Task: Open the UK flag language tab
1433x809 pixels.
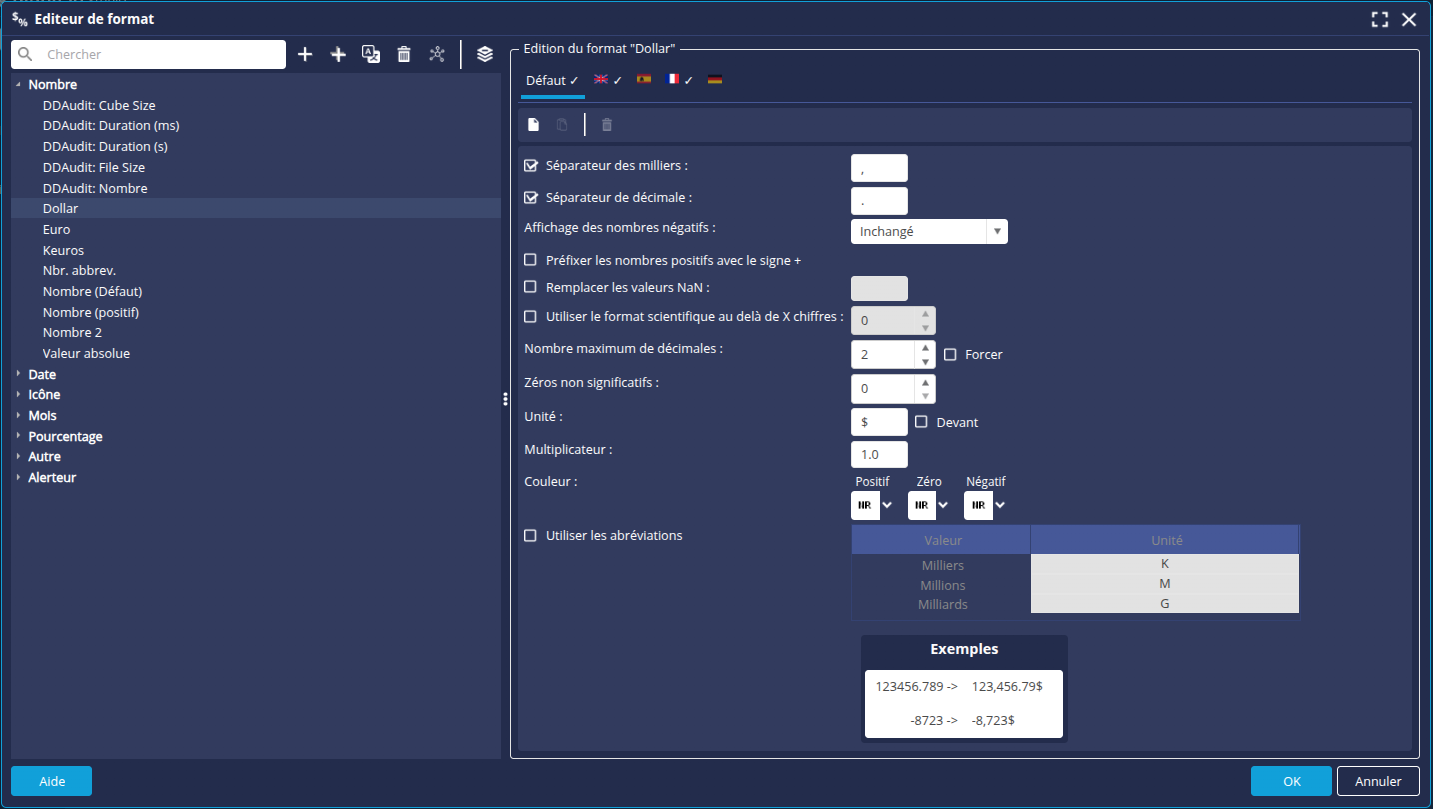Action: pyautogui.click(x=599, y=78)
